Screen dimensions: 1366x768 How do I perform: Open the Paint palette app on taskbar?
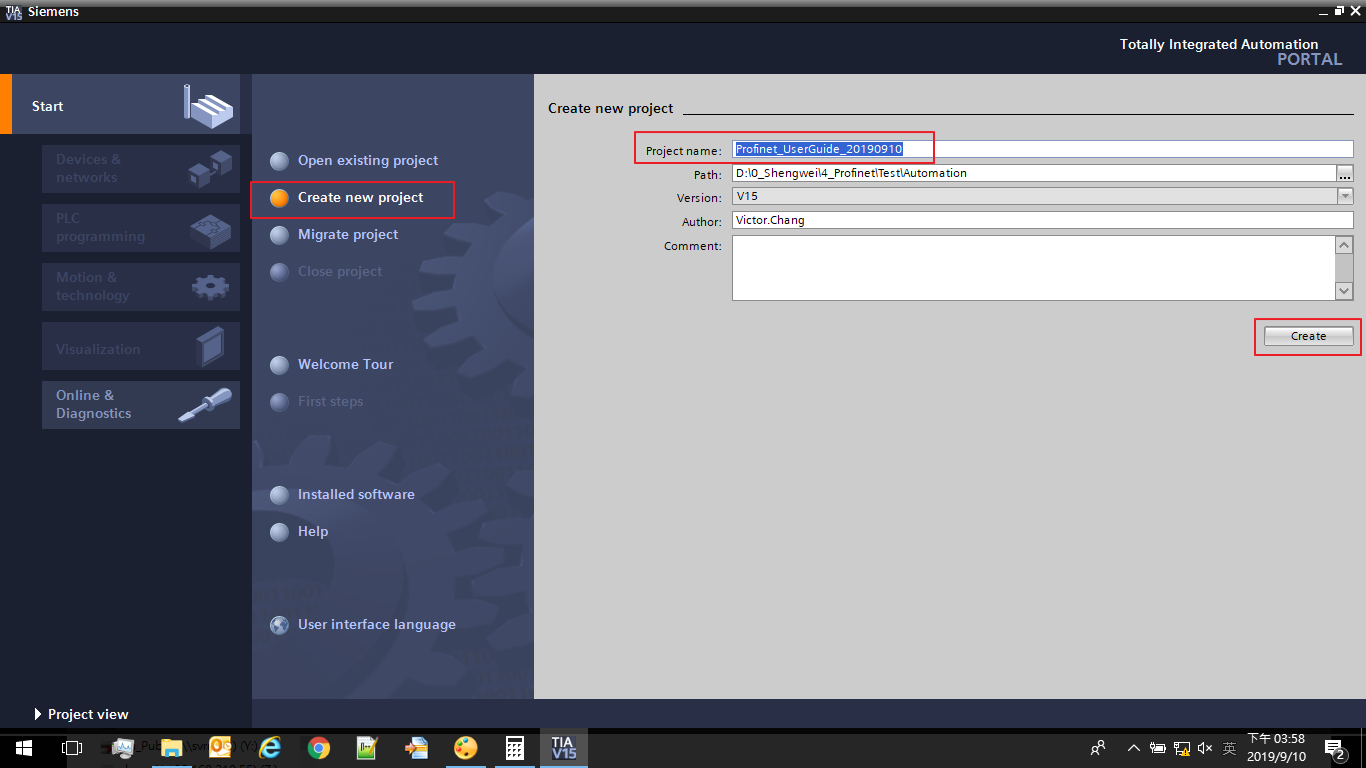point(466,748)
